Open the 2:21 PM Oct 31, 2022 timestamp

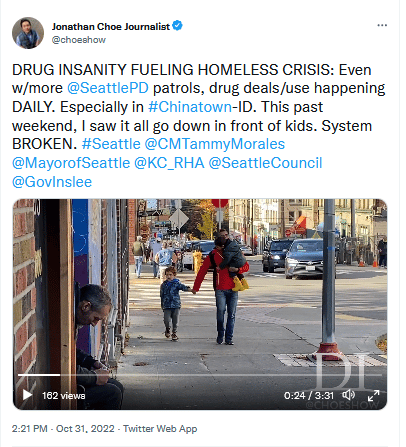[x=63, y=428]
